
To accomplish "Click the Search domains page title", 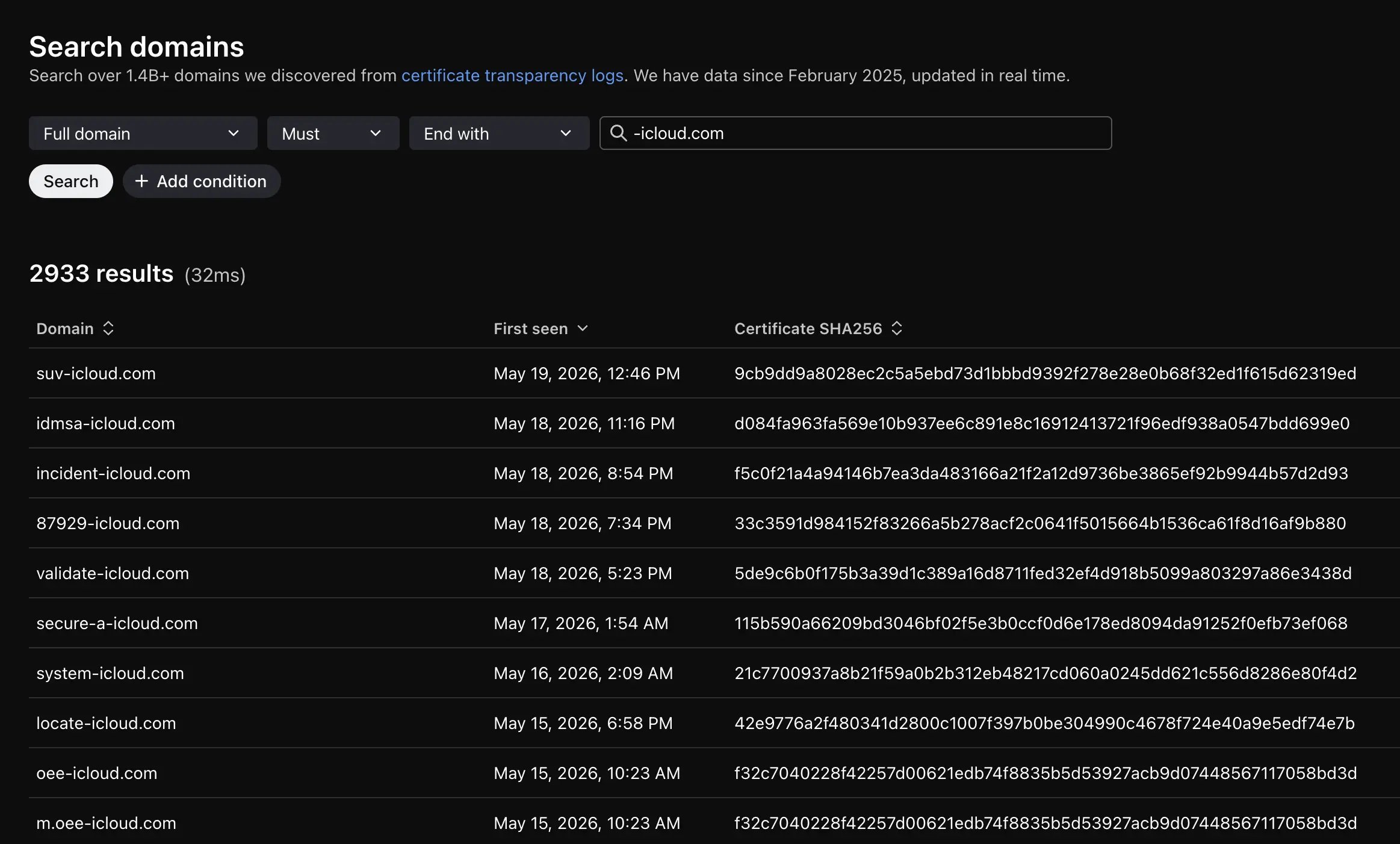I will coord(137,47).
